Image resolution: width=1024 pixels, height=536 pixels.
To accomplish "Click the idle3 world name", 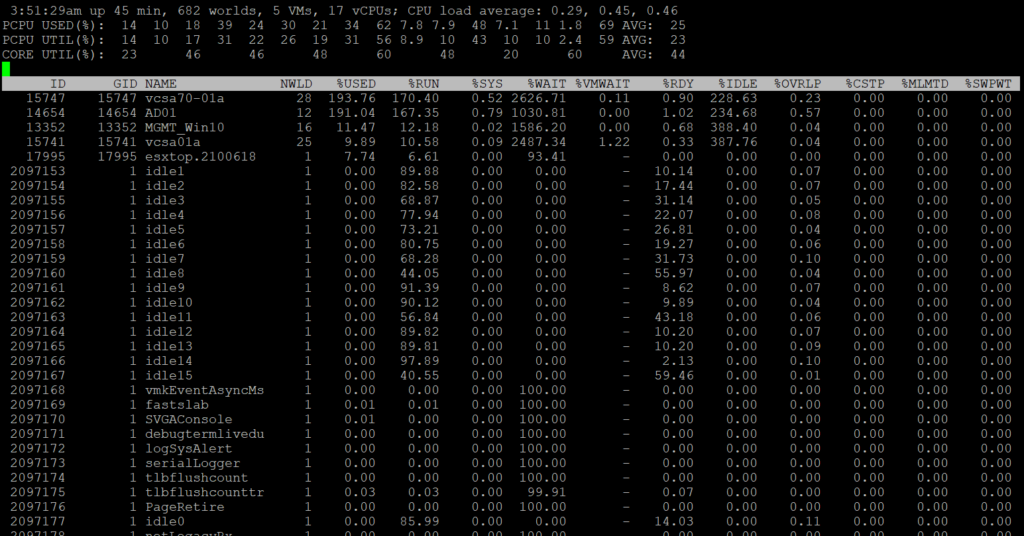I will (165, 200).
